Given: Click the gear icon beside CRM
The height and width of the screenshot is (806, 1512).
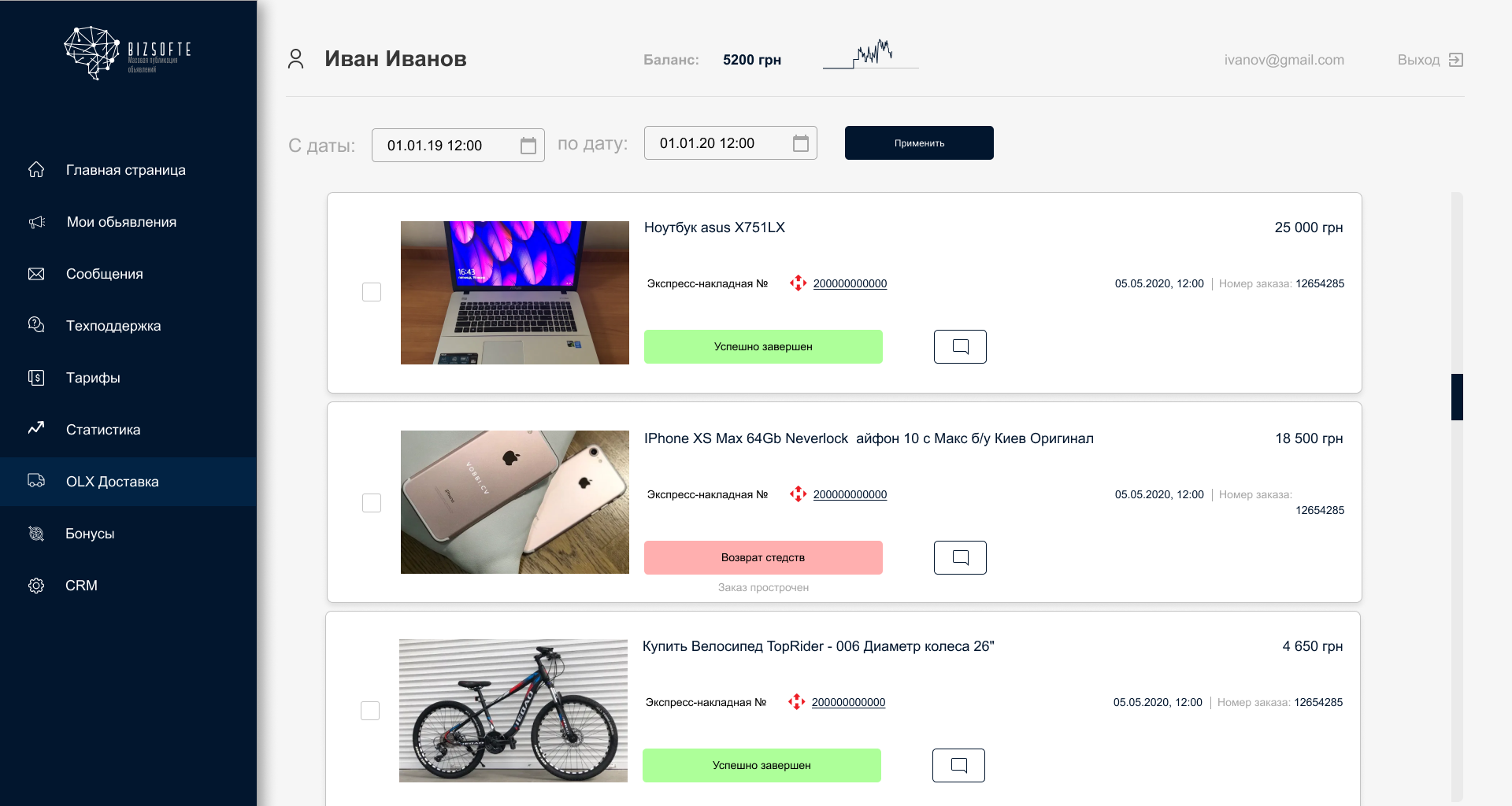Looking at the screenshot, I should (x=36, y=586).
